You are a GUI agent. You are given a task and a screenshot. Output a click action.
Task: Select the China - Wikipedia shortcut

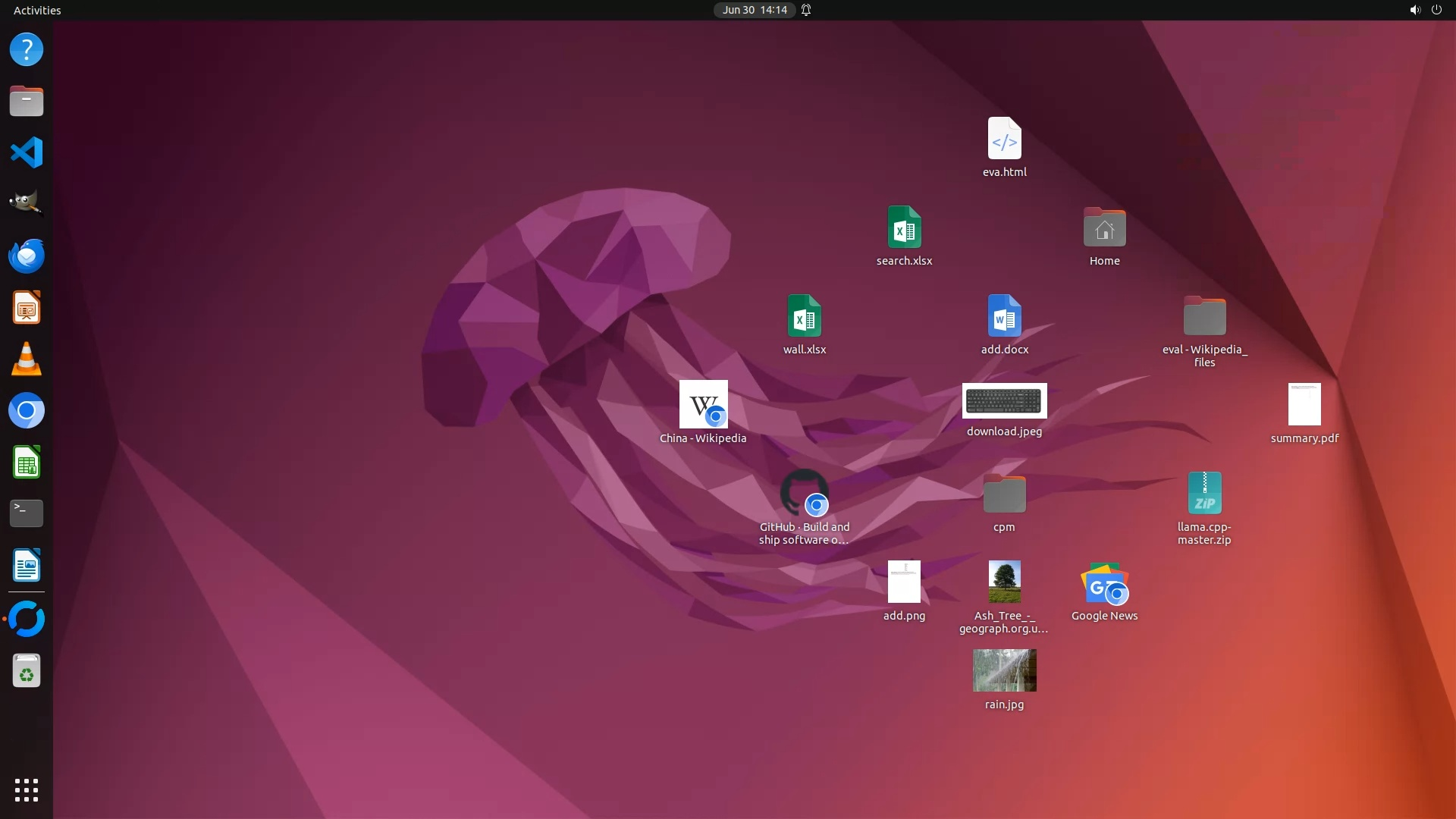click(x=703, y=405)
